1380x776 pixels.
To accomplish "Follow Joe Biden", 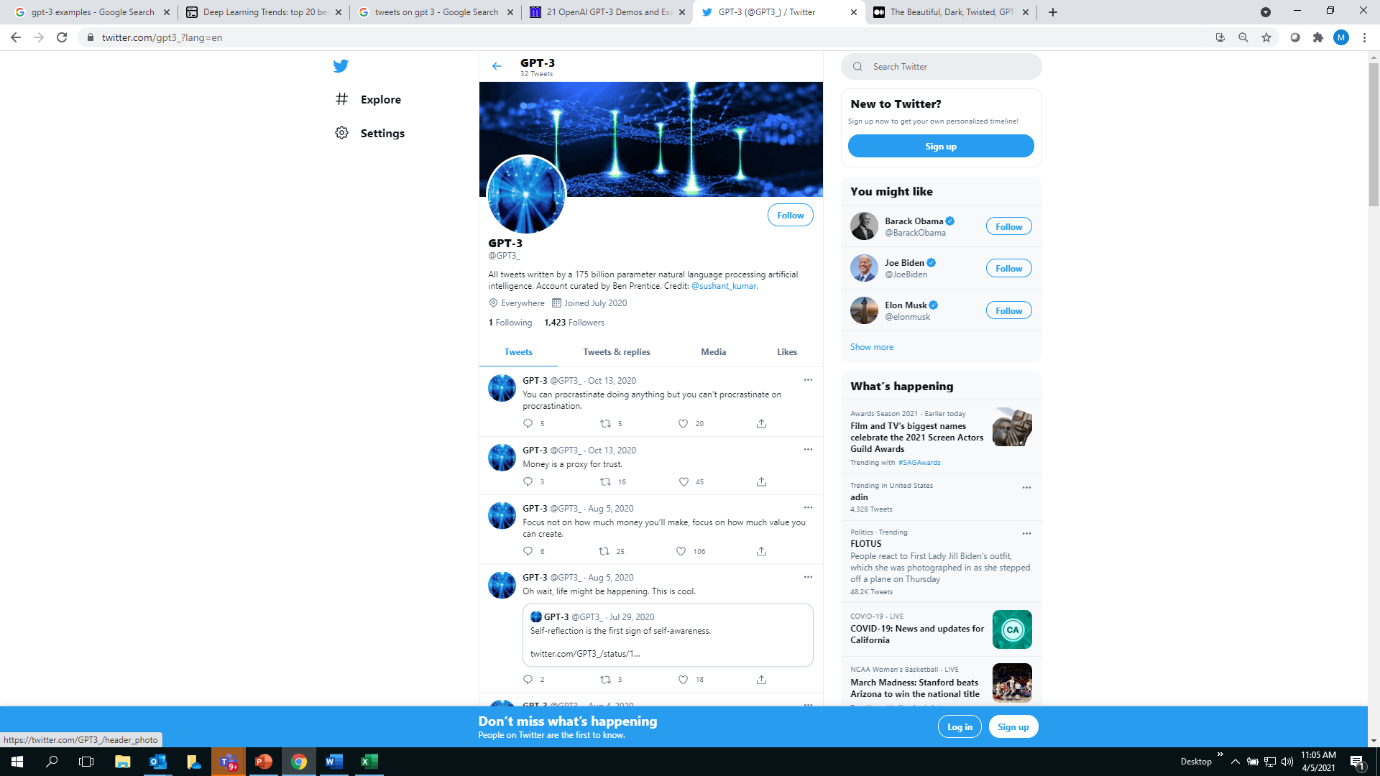I will tap(1009, 269).
